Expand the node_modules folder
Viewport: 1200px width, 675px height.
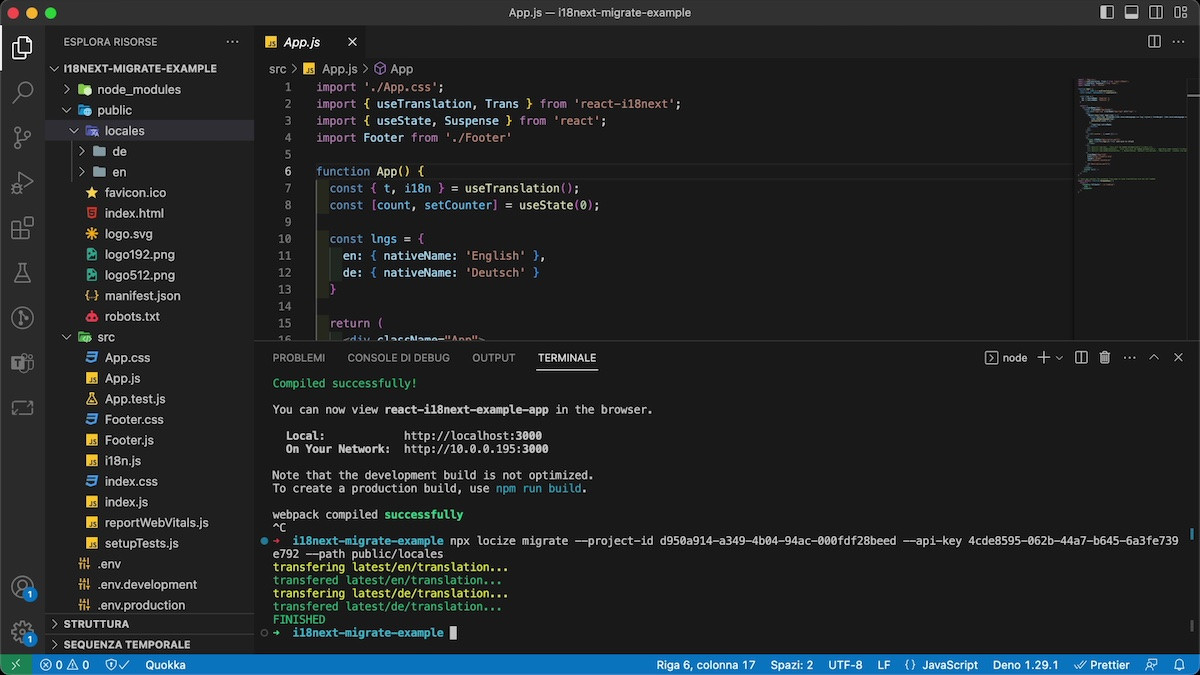click(139, 89)
